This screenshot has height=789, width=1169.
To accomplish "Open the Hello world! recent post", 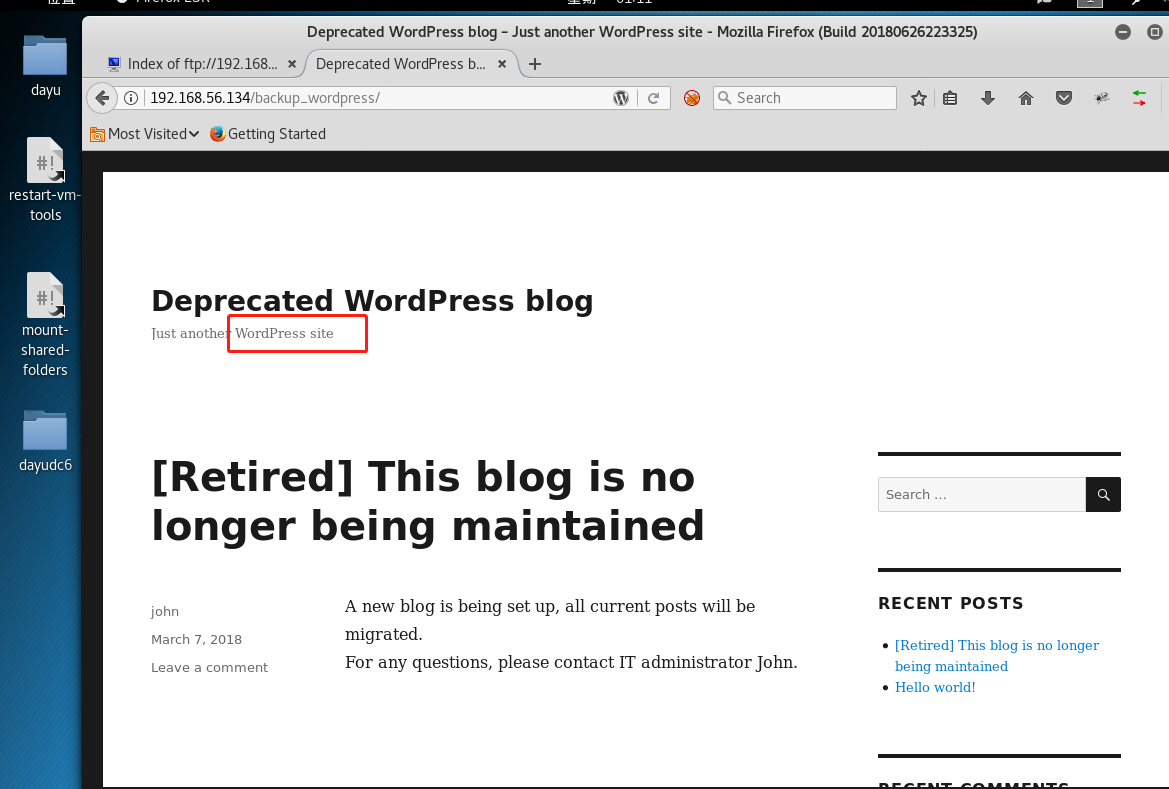I will click(x=935, y=687).
